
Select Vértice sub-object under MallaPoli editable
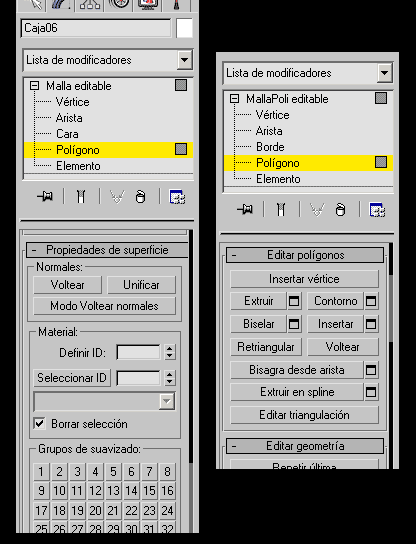272,115
